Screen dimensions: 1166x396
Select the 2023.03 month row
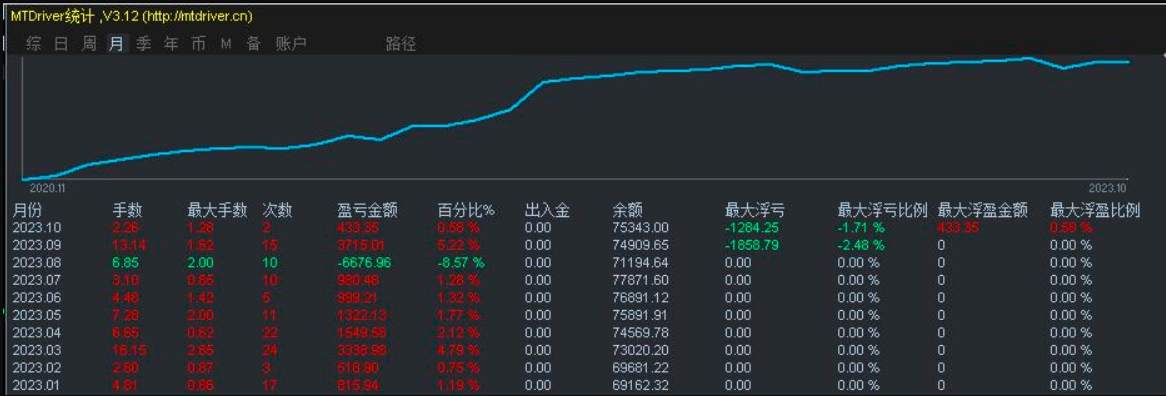[576, 350]
